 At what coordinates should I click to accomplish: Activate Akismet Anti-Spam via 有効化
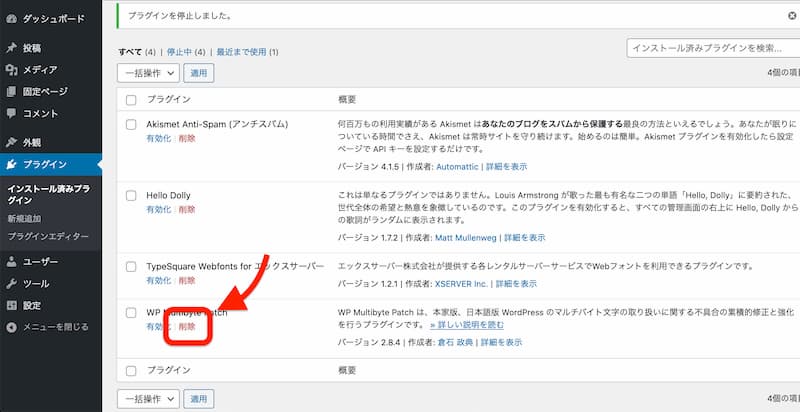159,138
